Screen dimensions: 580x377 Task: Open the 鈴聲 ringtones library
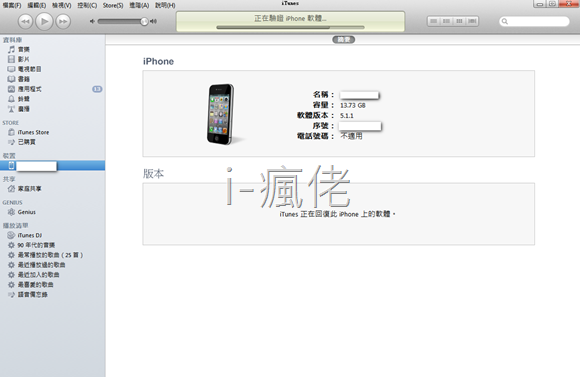tap(24, 99)
